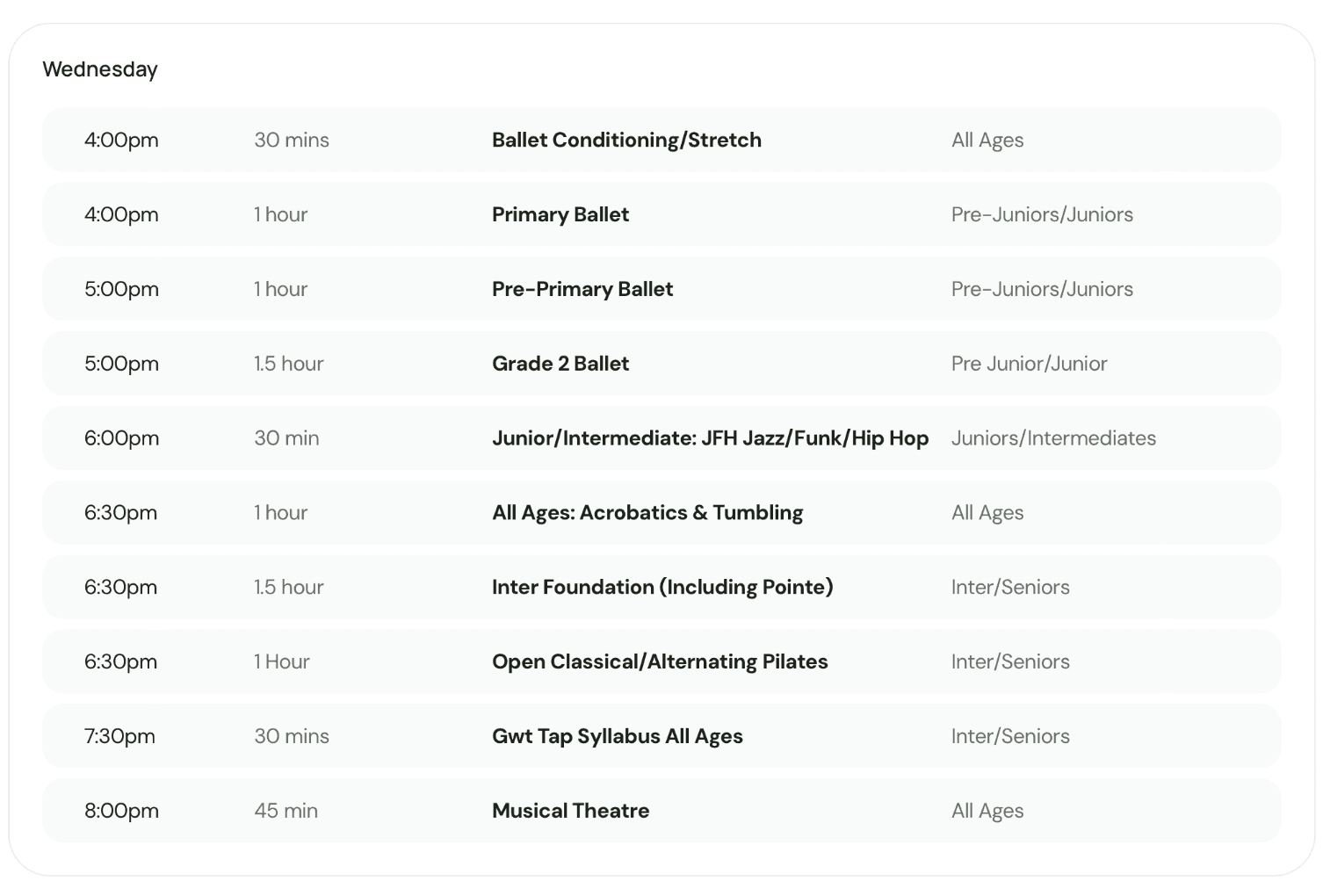The image size is (1323, 896).
Task: Click the 6:00pm time slot
Action: (x=121, y=437)
